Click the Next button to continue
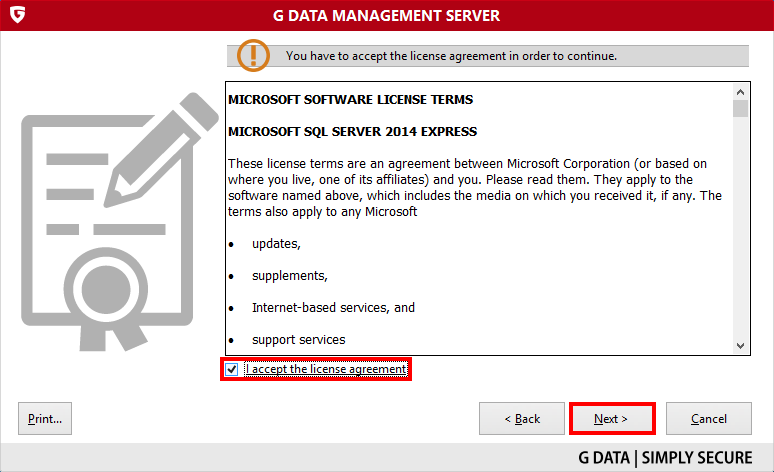Screen dimensions: 774x472 click(x=612, y=419)
